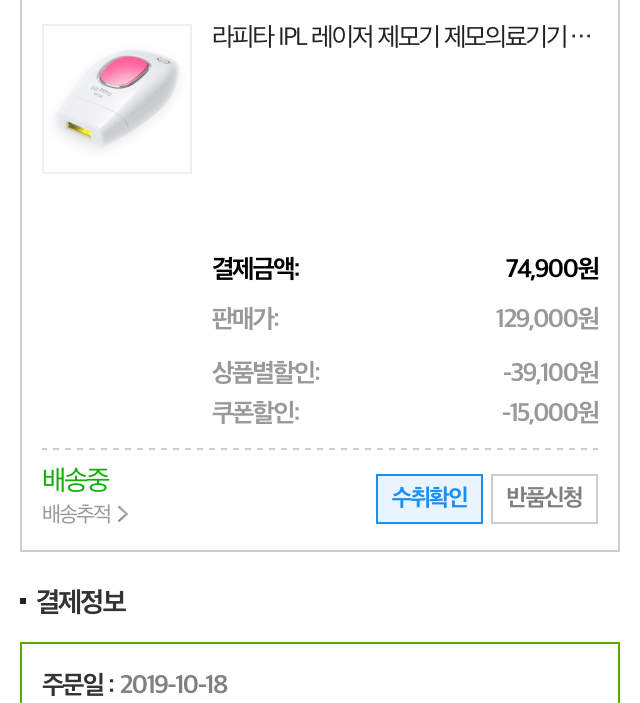Open the 라피타 IPL 레이저 제모기 product title
This screenshot has width=640, height=703.
point(390,38)
